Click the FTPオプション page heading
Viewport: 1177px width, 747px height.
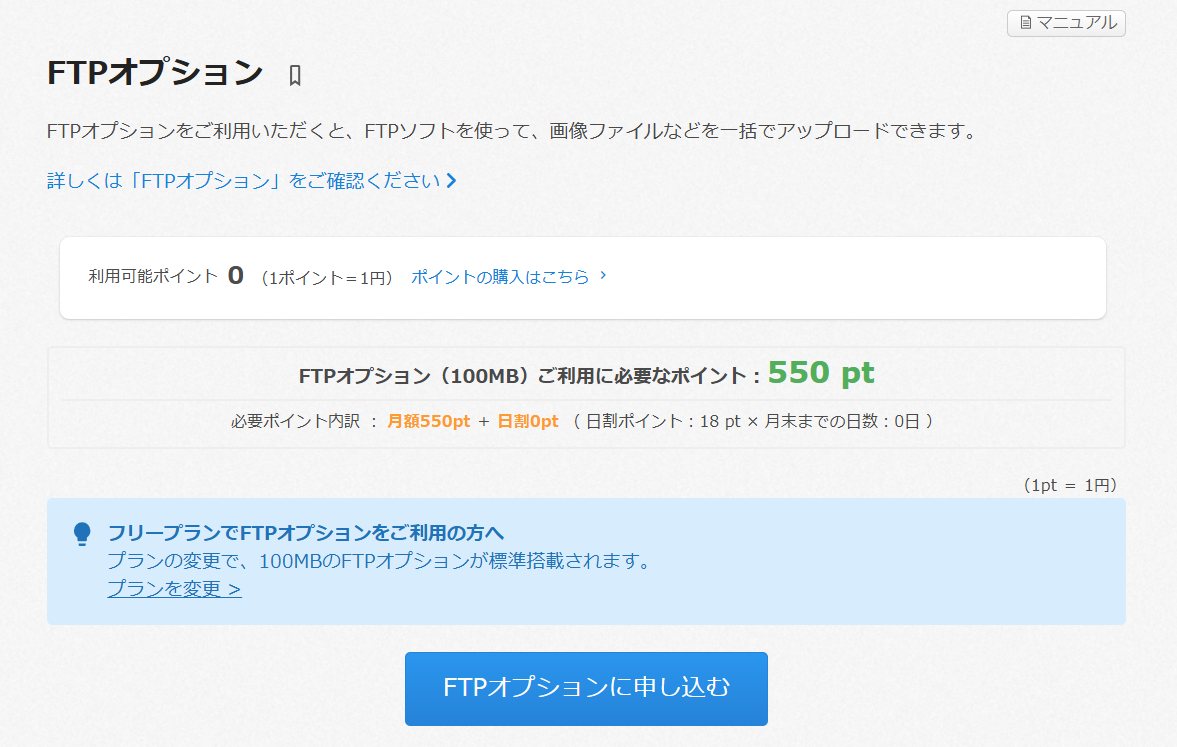click(155, 73)
